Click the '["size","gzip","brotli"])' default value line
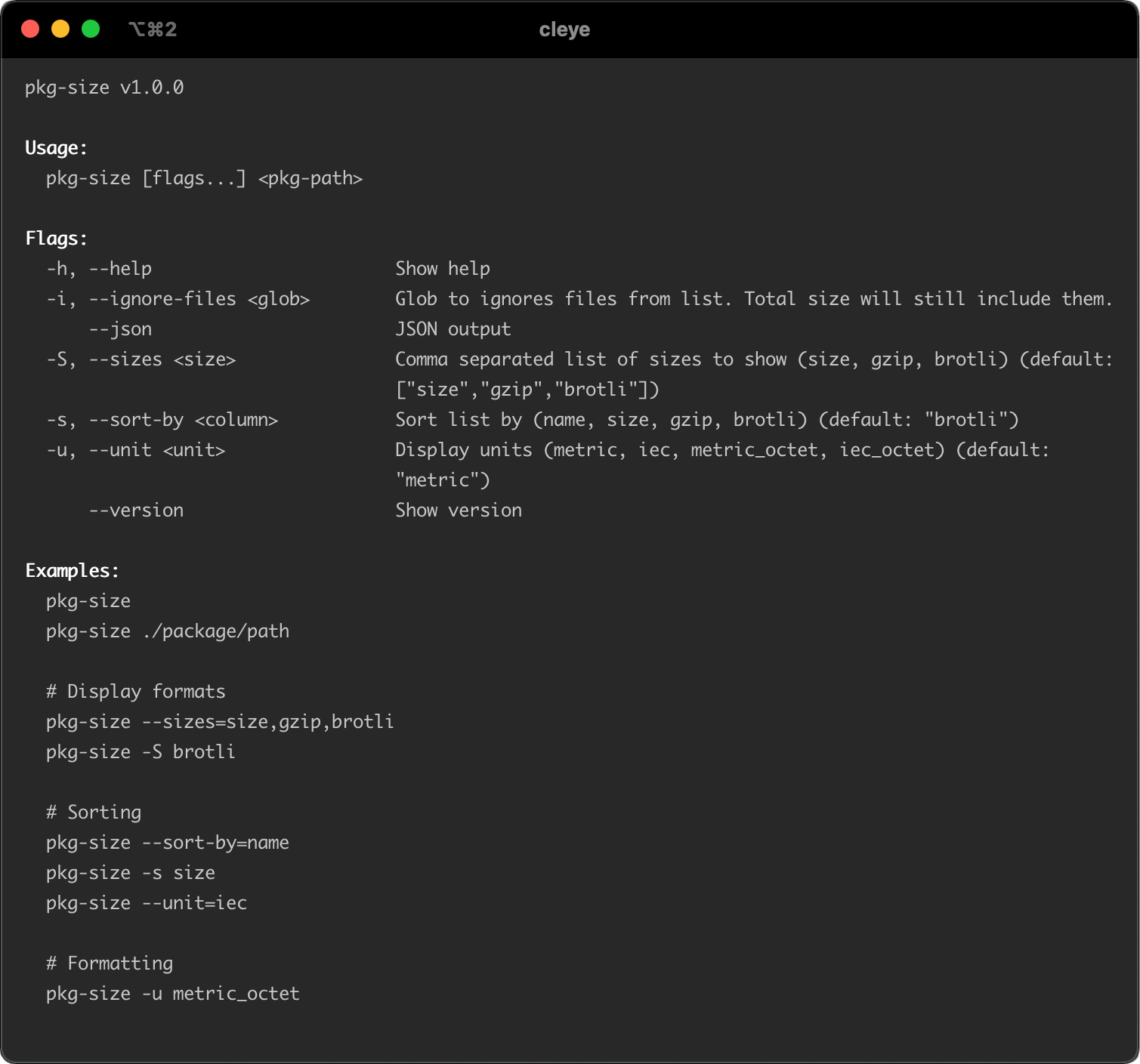 (527, 390)
